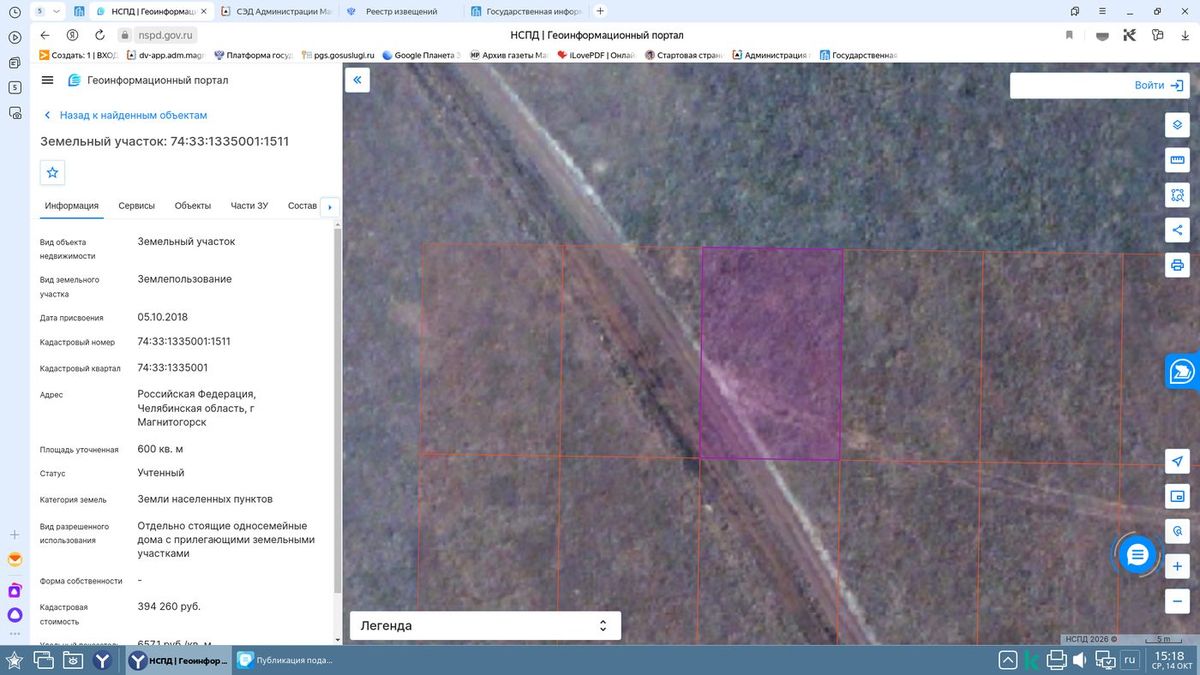Select the ruler measurement tool
The image size is (1200, 675).
[1177, 160]
